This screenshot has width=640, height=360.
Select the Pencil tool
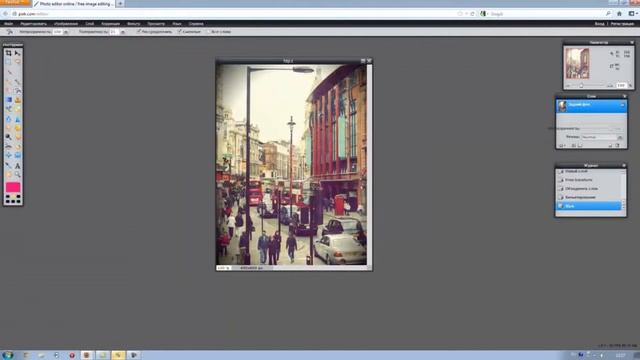coord(9,82)
